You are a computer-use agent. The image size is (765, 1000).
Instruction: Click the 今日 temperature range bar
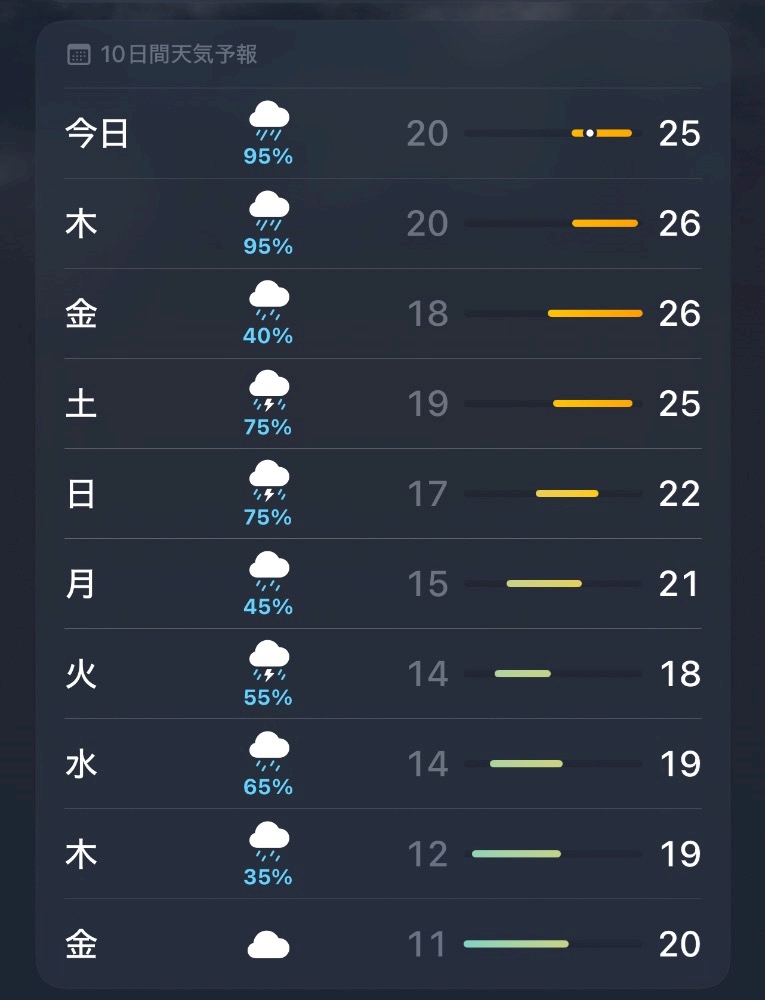tap(601, 133)
